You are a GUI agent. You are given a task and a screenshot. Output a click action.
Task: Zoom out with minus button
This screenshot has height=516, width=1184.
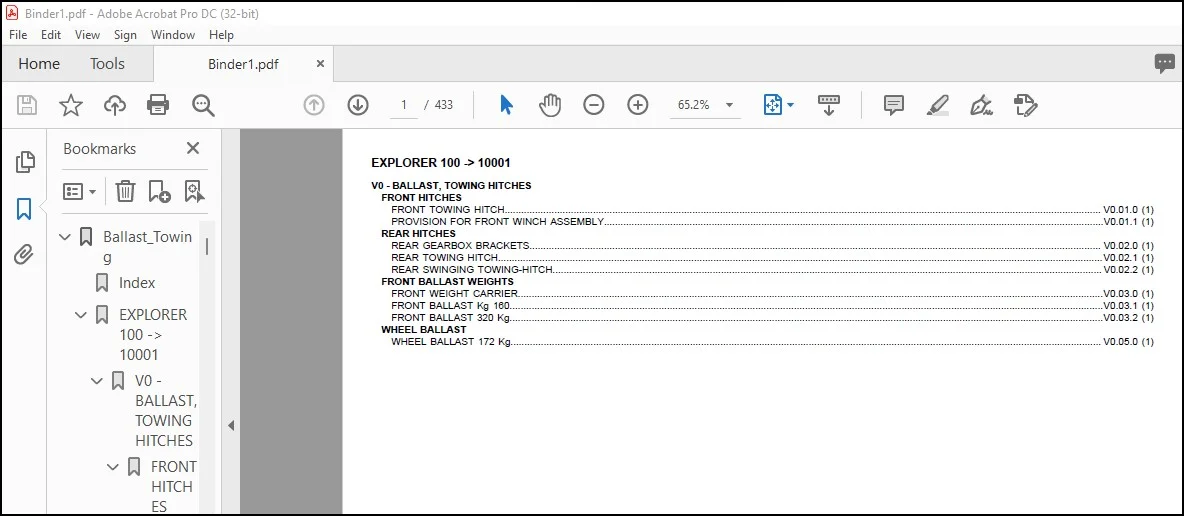(x=594, y=105)
